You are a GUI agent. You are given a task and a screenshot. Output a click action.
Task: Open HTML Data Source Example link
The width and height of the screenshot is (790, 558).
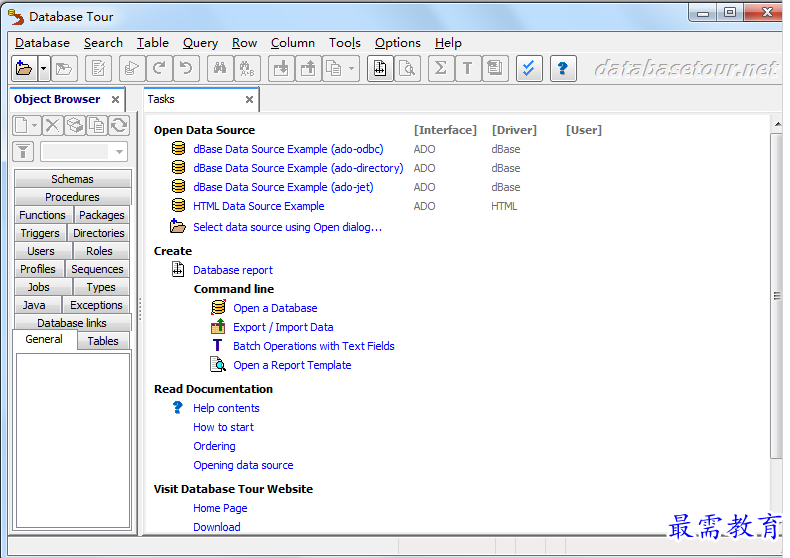pyautogui.click(x=259, y=206)
